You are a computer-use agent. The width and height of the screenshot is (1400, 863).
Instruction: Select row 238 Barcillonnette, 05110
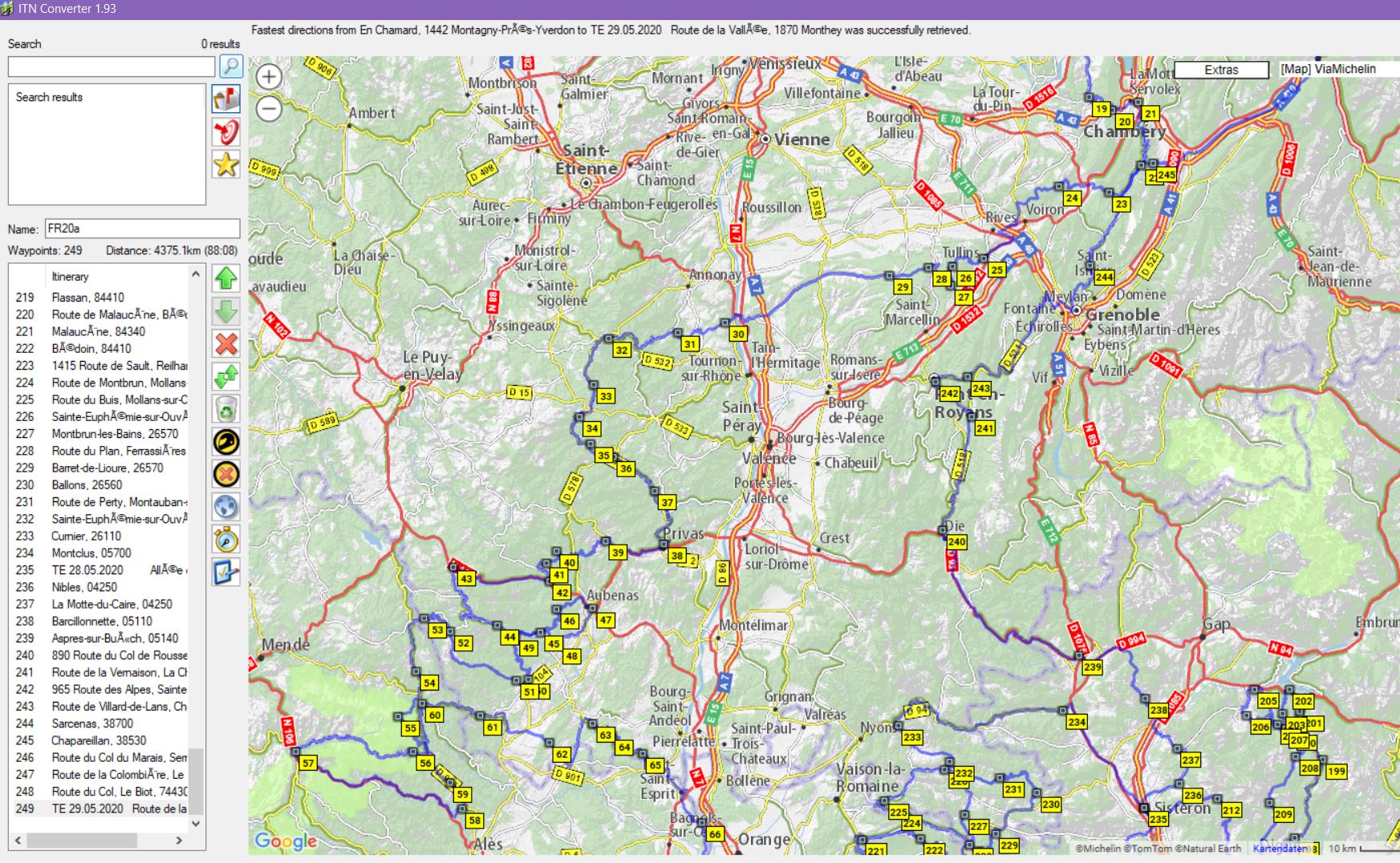[100, 622]
